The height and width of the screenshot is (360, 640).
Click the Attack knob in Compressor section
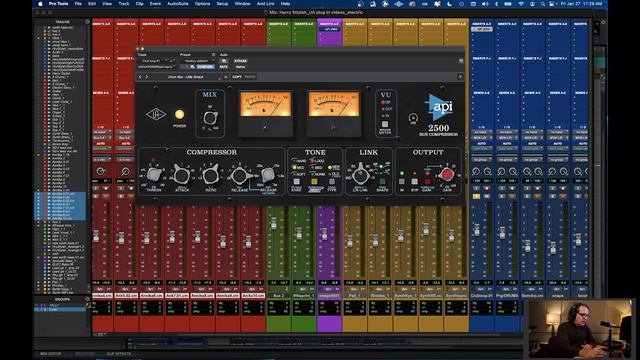tap(182, 175)
